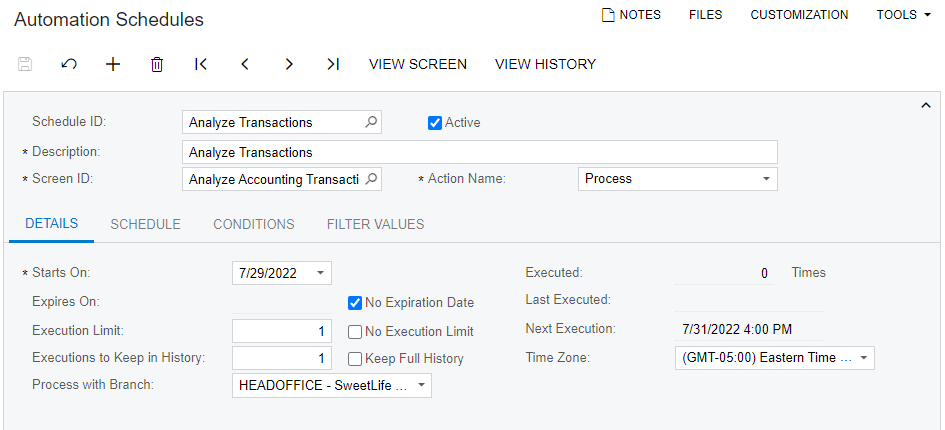Go to the first record
Viewport: 945px width, 430px height.
point(201,64)
